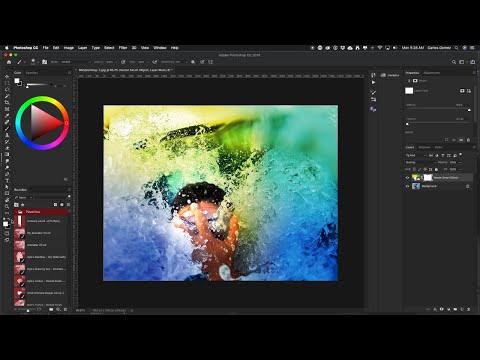Viewport: 480px width, 360px height.
Task: Toggle the mask enable/disable eye in Properties
Action: pyautogui.click(x=461, y=140)
